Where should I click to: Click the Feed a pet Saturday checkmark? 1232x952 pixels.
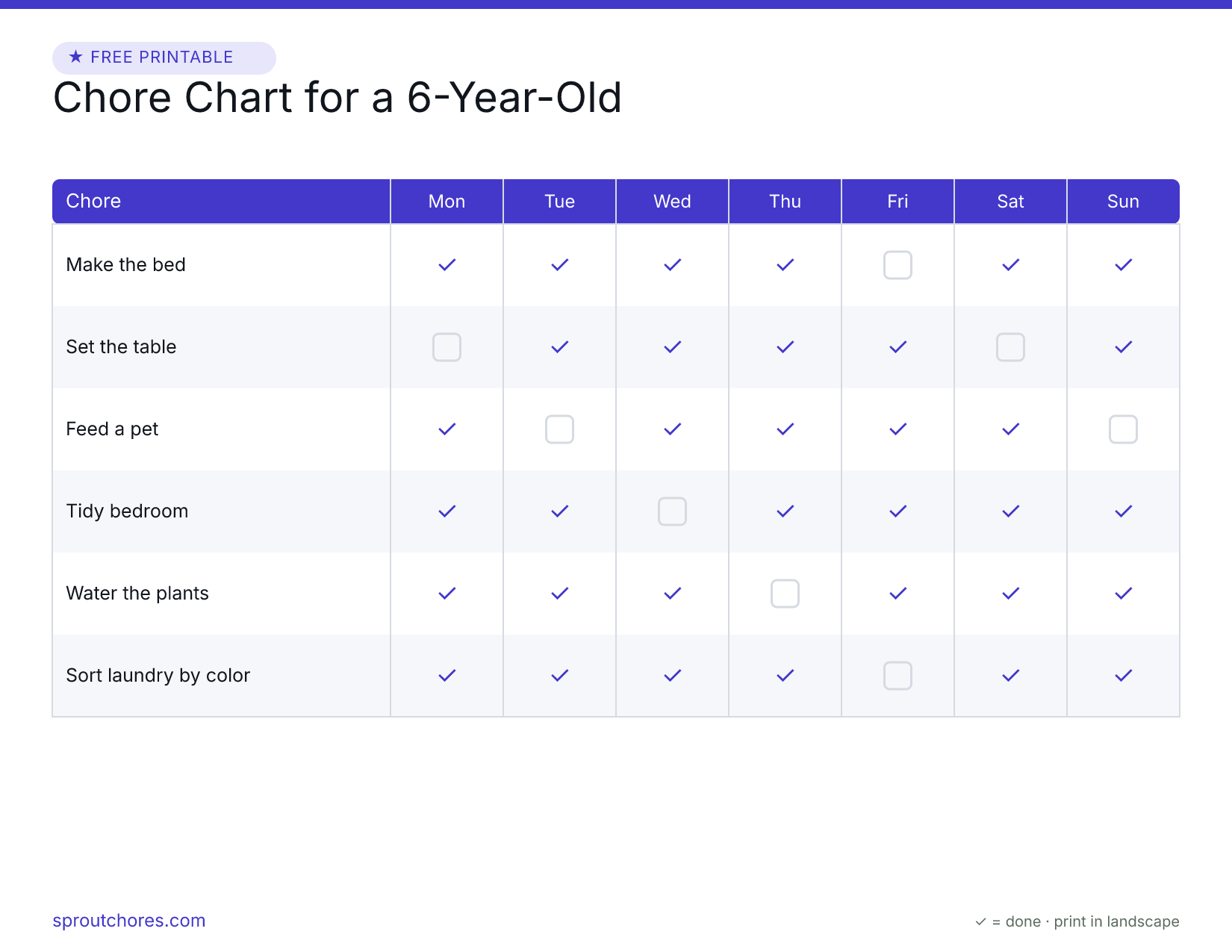coord(1010,429)
